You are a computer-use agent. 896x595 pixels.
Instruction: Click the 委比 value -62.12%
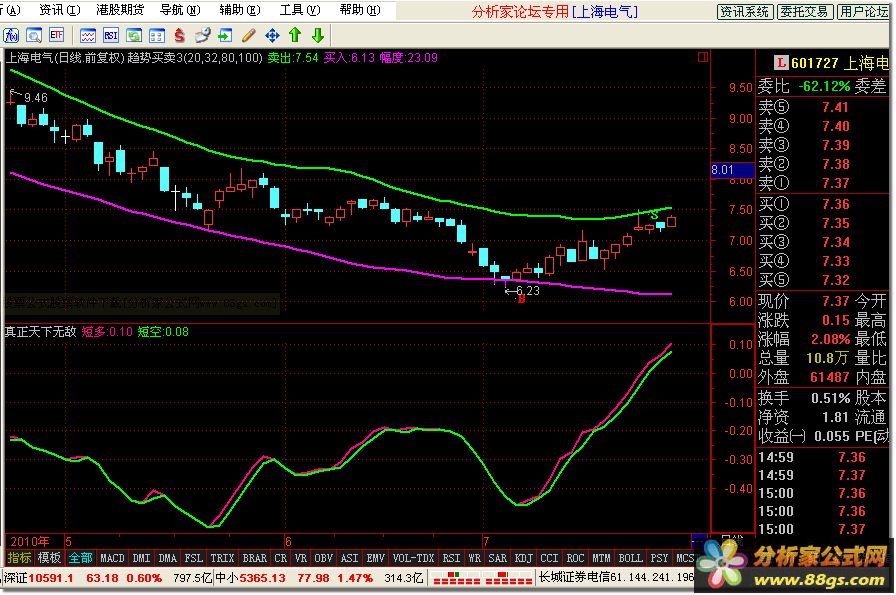pyautogui.click(x=824, y=86)
